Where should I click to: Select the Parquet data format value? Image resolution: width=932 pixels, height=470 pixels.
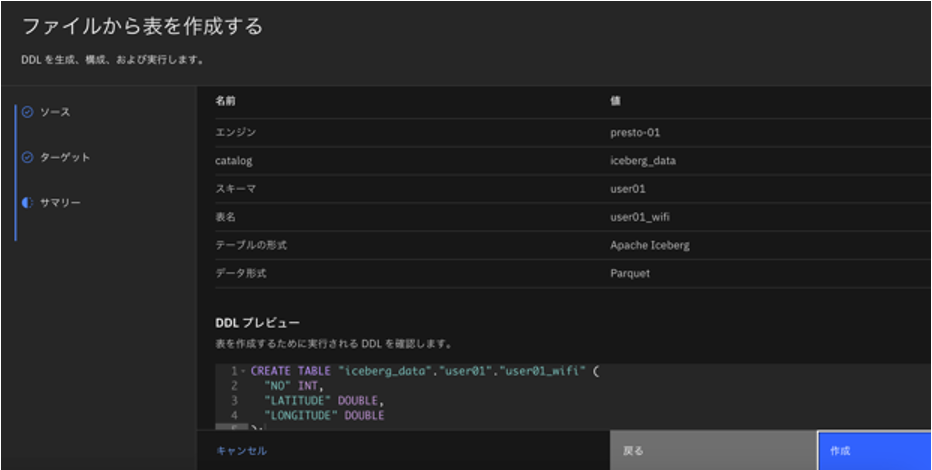tap(629, 274)
